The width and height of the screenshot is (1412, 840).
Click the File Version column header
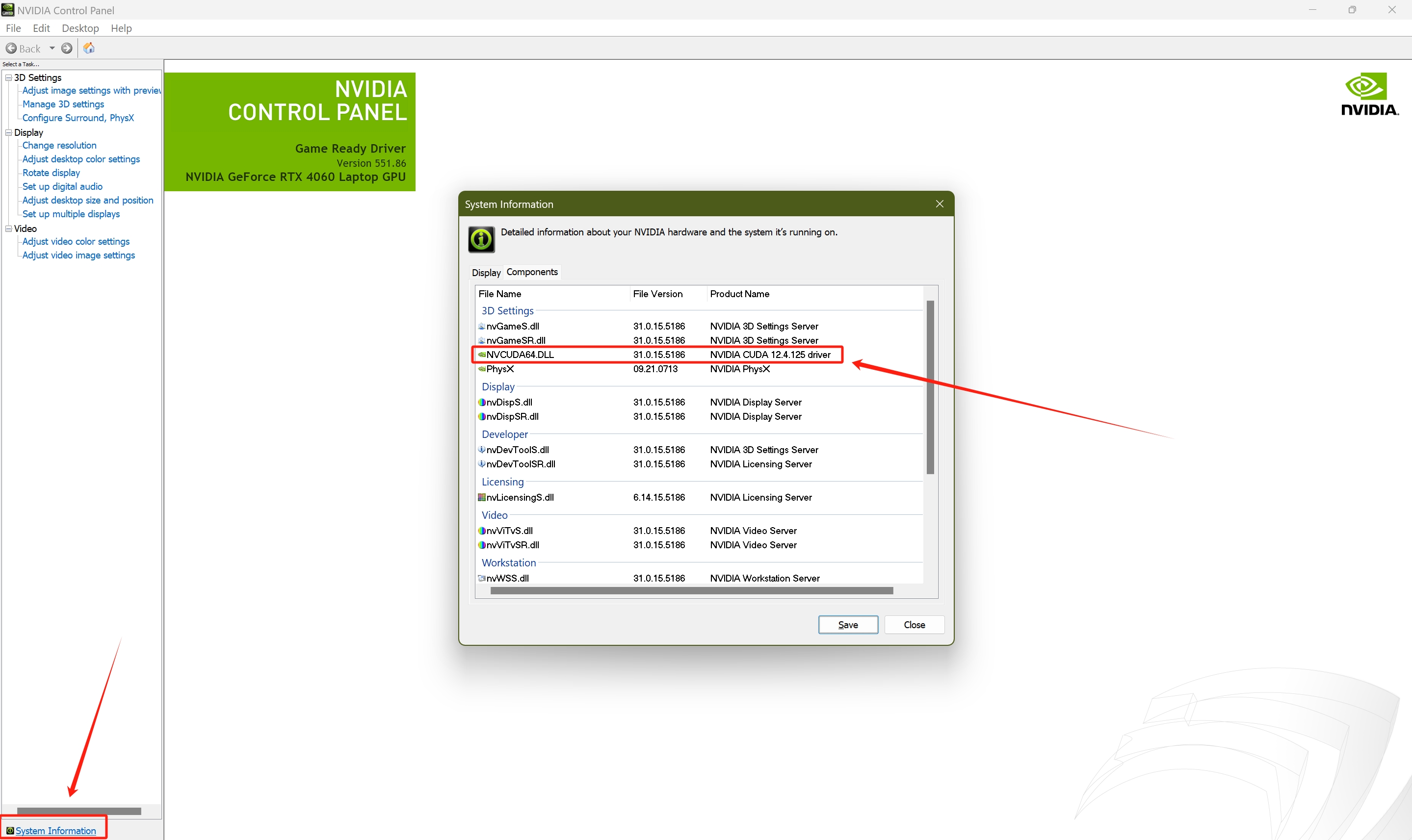pyautogui.click(x=657, y=294)
